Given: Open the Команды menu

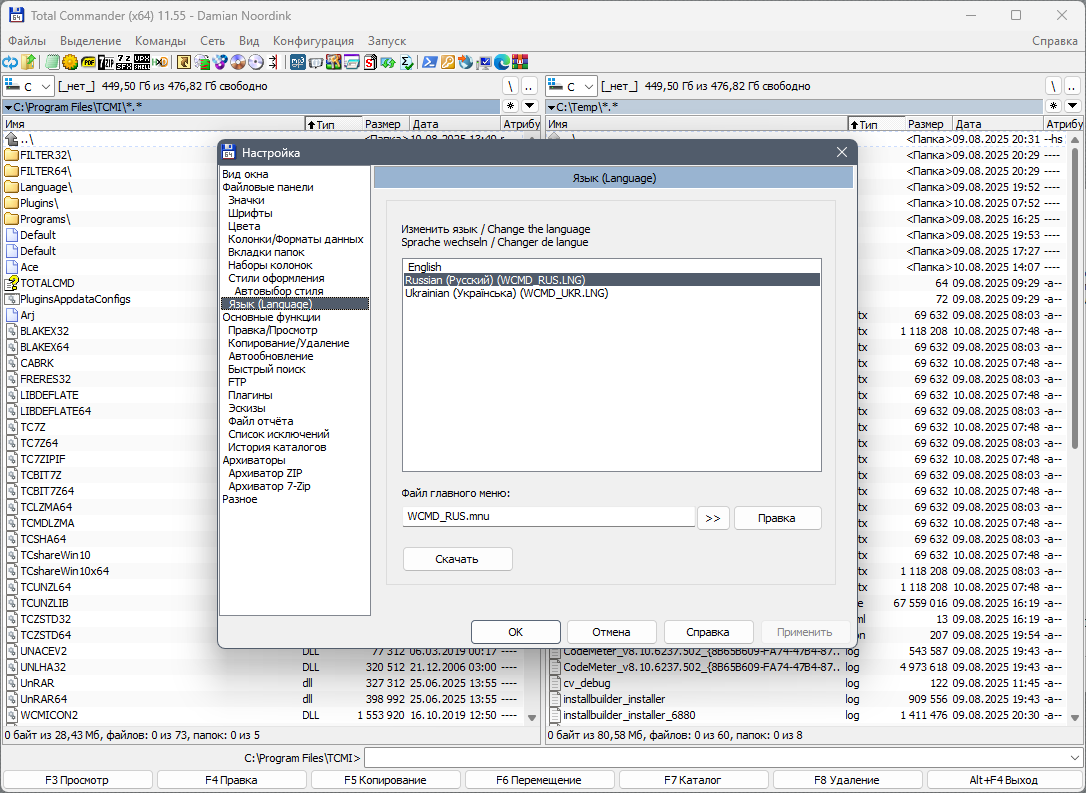Looking at the screenshot, I should (x=161, y=41).
